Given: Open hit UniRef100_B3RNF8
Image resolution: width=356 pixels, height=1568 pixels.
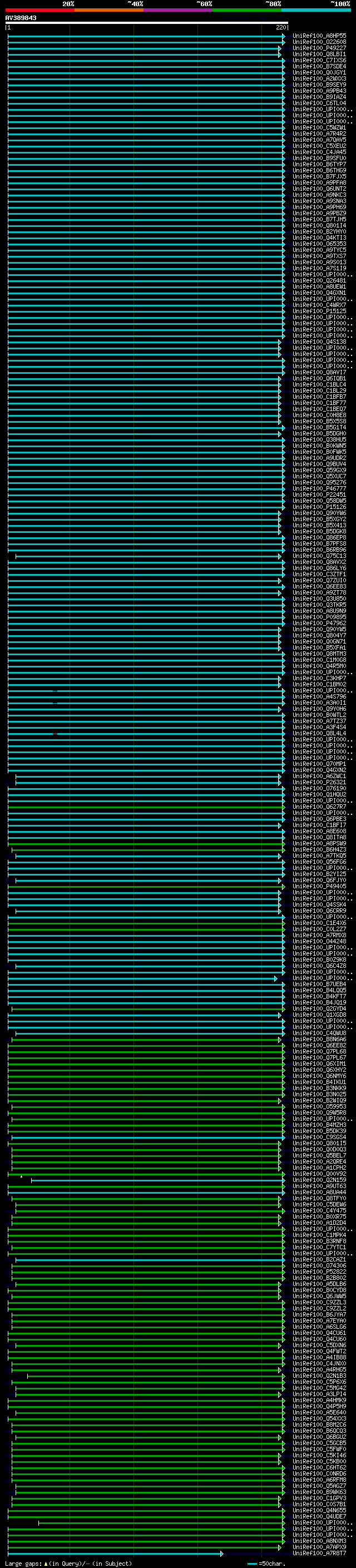Looking at the screenshot, I should click(x=319, y=1241).
